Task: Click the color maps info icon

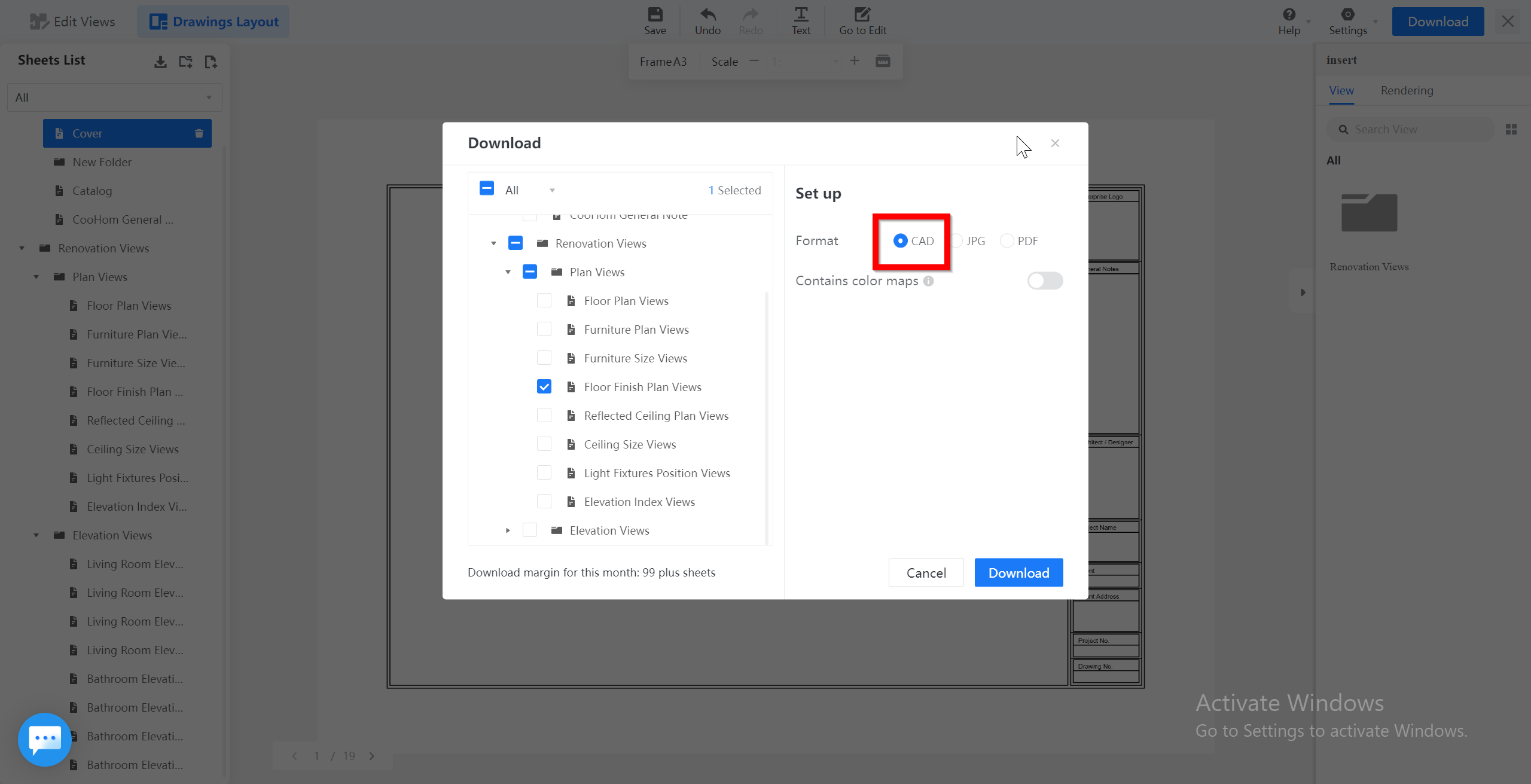Action: coord(928,281)
